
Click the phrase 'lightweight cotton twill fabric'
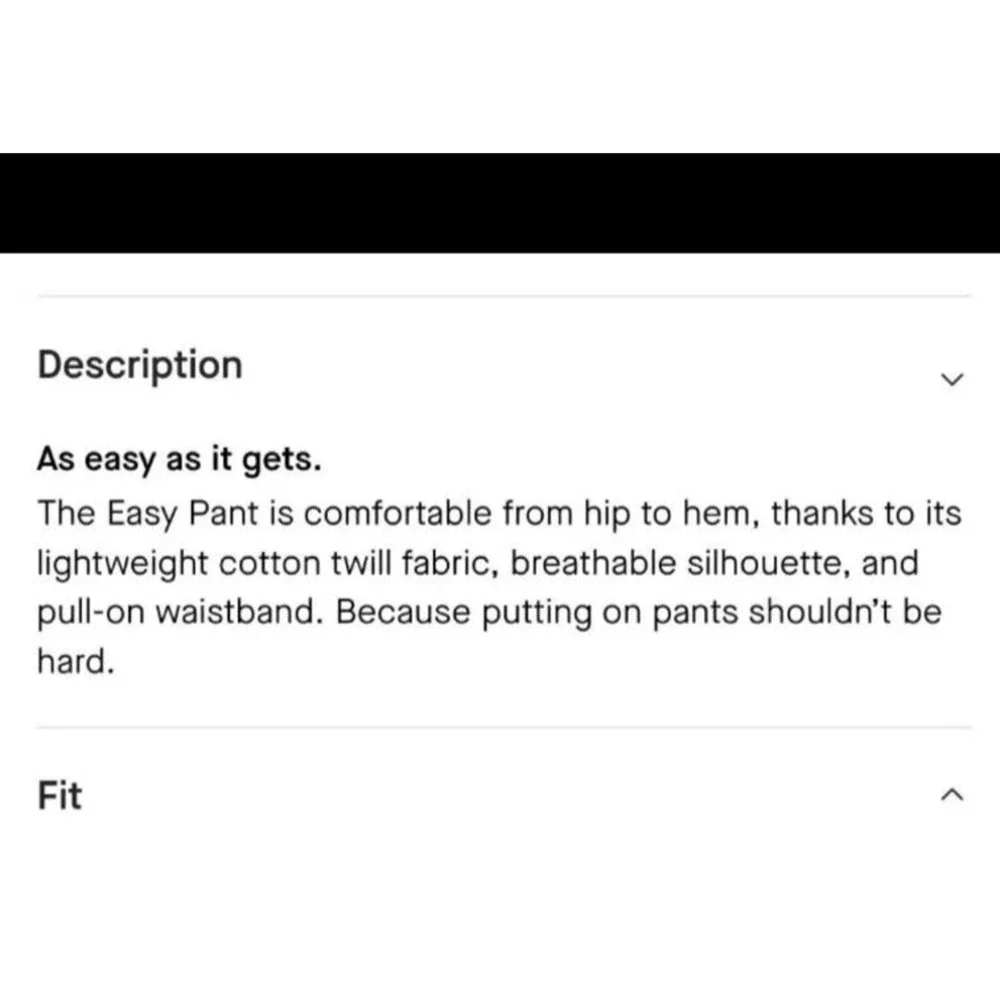click(267, 564)
